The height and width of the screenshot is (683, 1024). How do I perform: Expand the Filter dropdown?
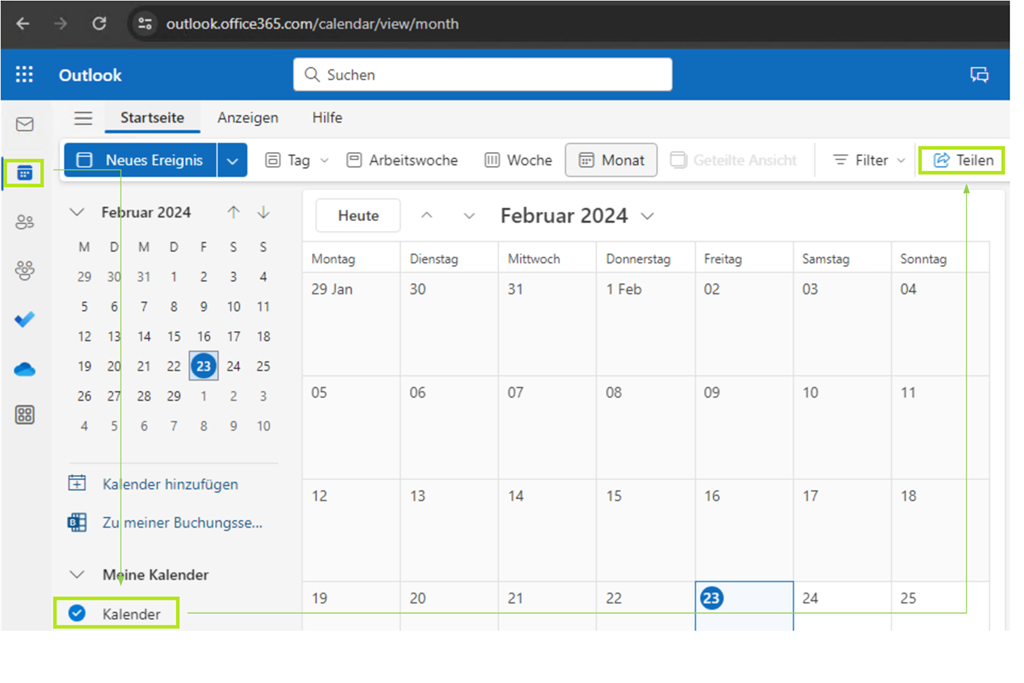(x=868, y=160)
